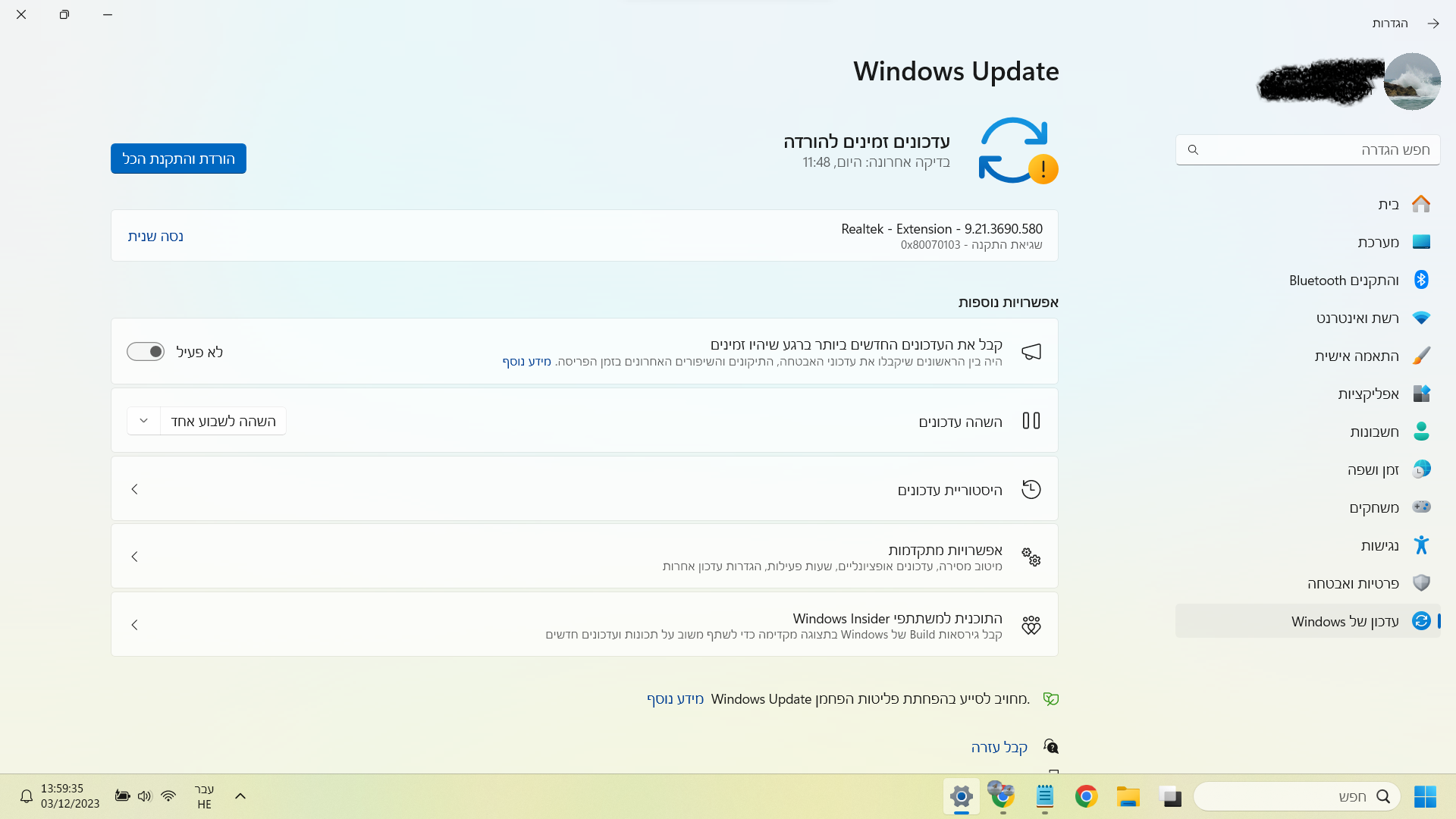Click מידע נוסף link beside carbon emissions text
This screenshot has width=1456, height=819.
[x=675, y=699]
